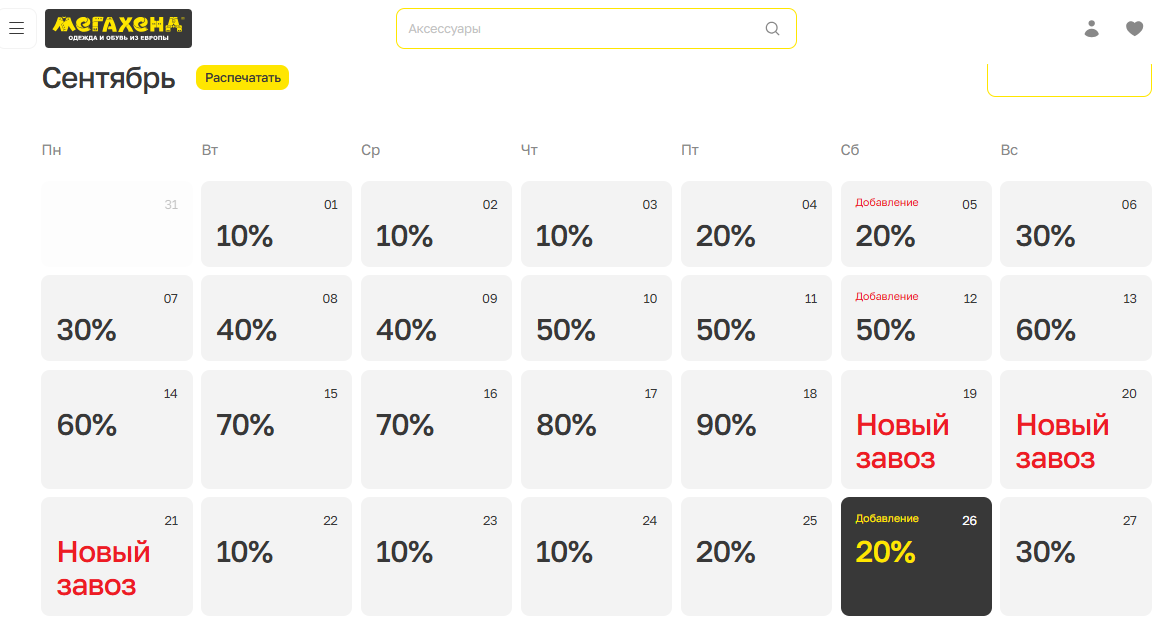Open the user profile icon
This screenshot has height=621, width=1161.
tap(1091, 29)
